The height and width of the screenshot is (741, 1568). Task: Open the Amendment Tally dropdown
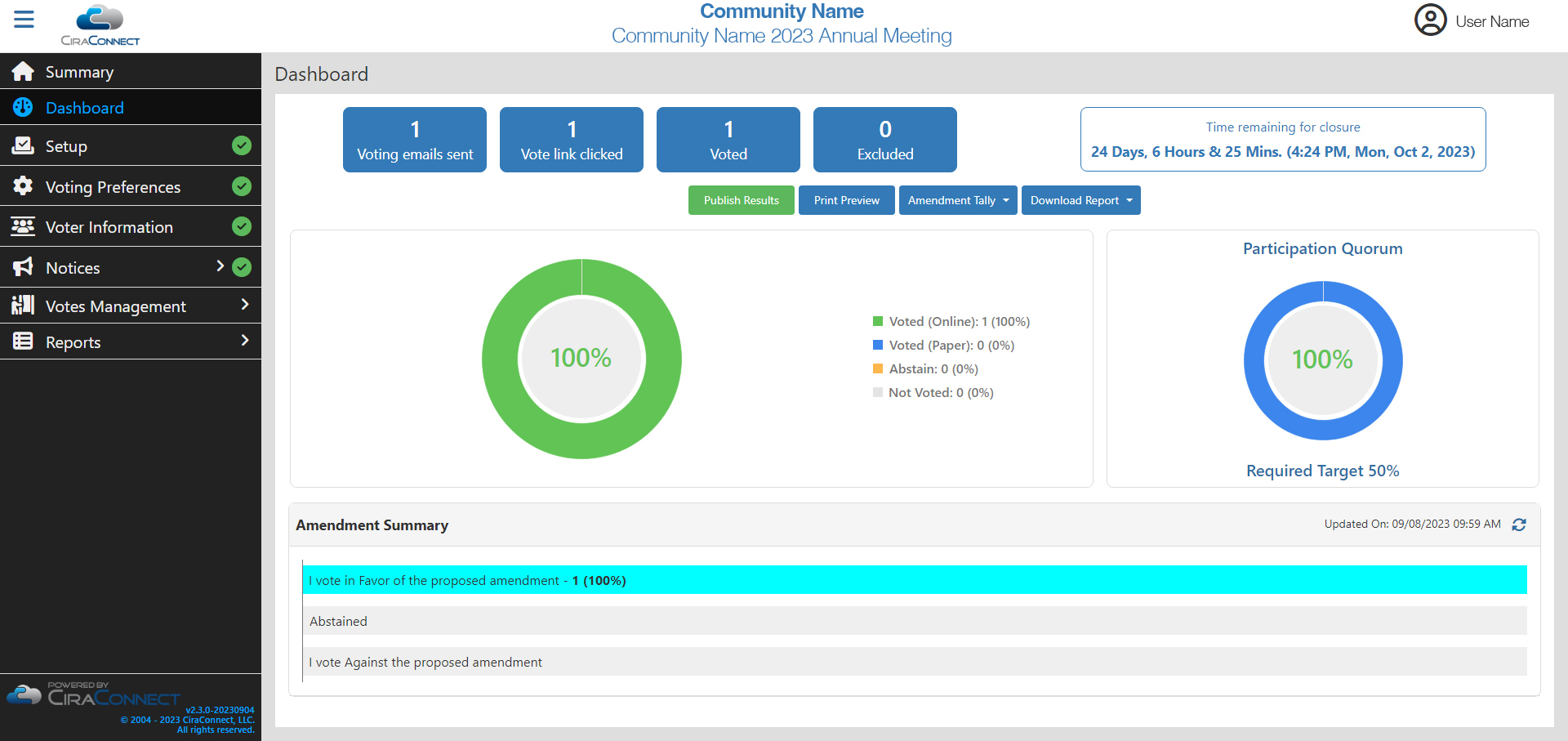pos(957,200)
